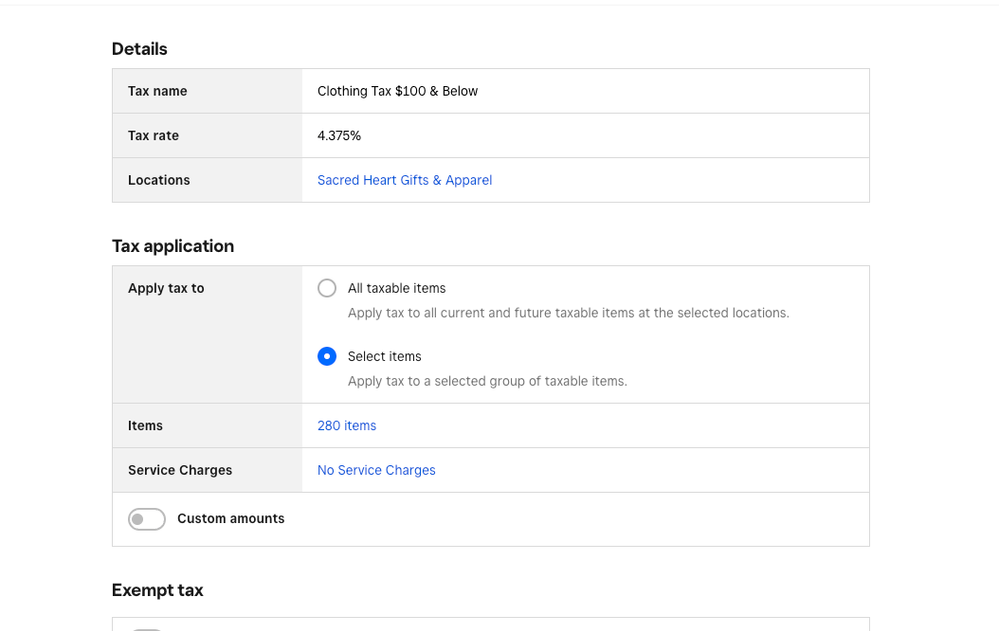This screenshot has height=631, width=999.
Task: Click the All taxable items description text
Action: click(x=568, y=313)
